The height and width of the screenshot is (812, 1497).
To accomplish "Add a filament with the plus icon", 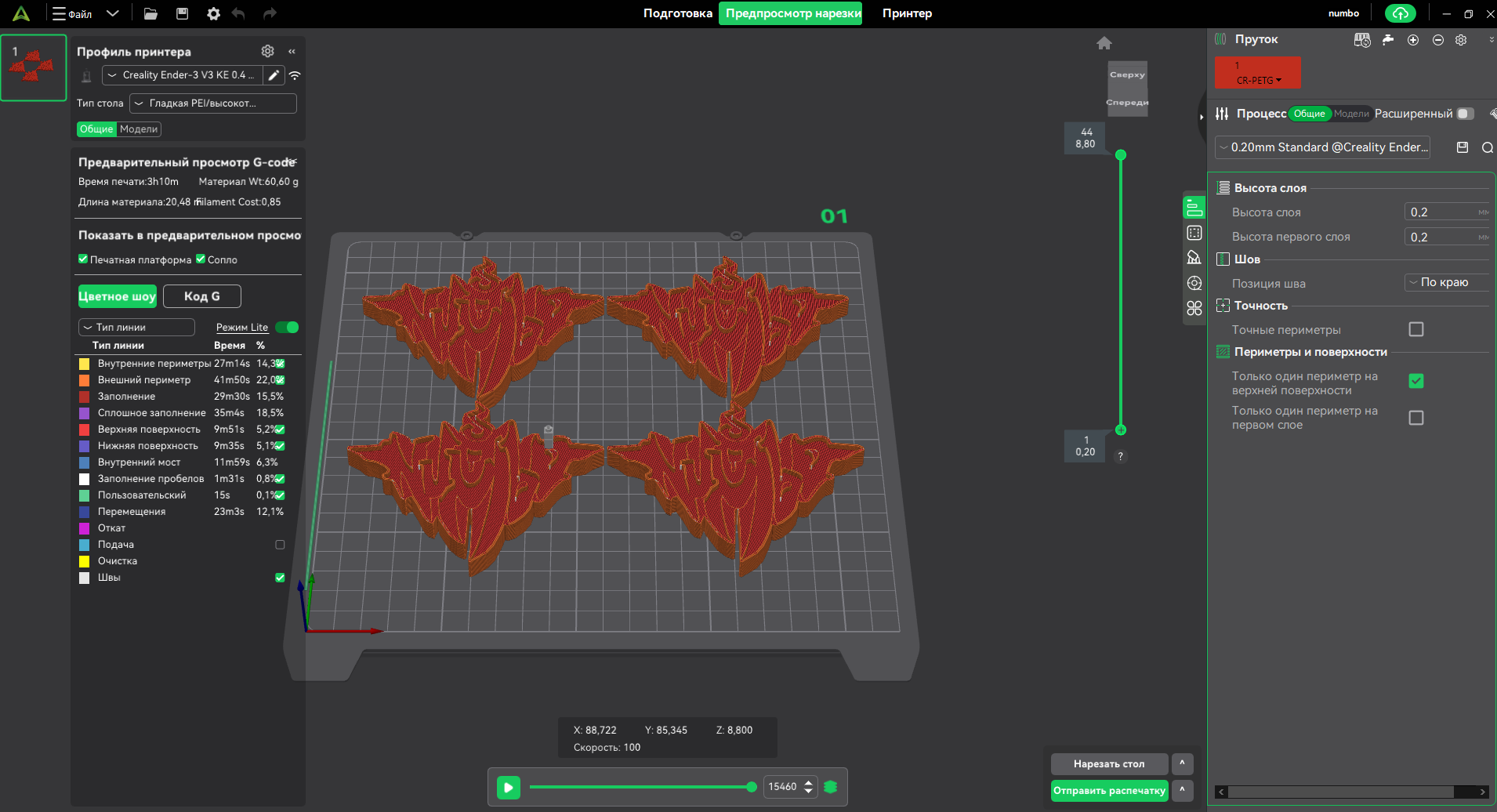I will coord(1413,40).
